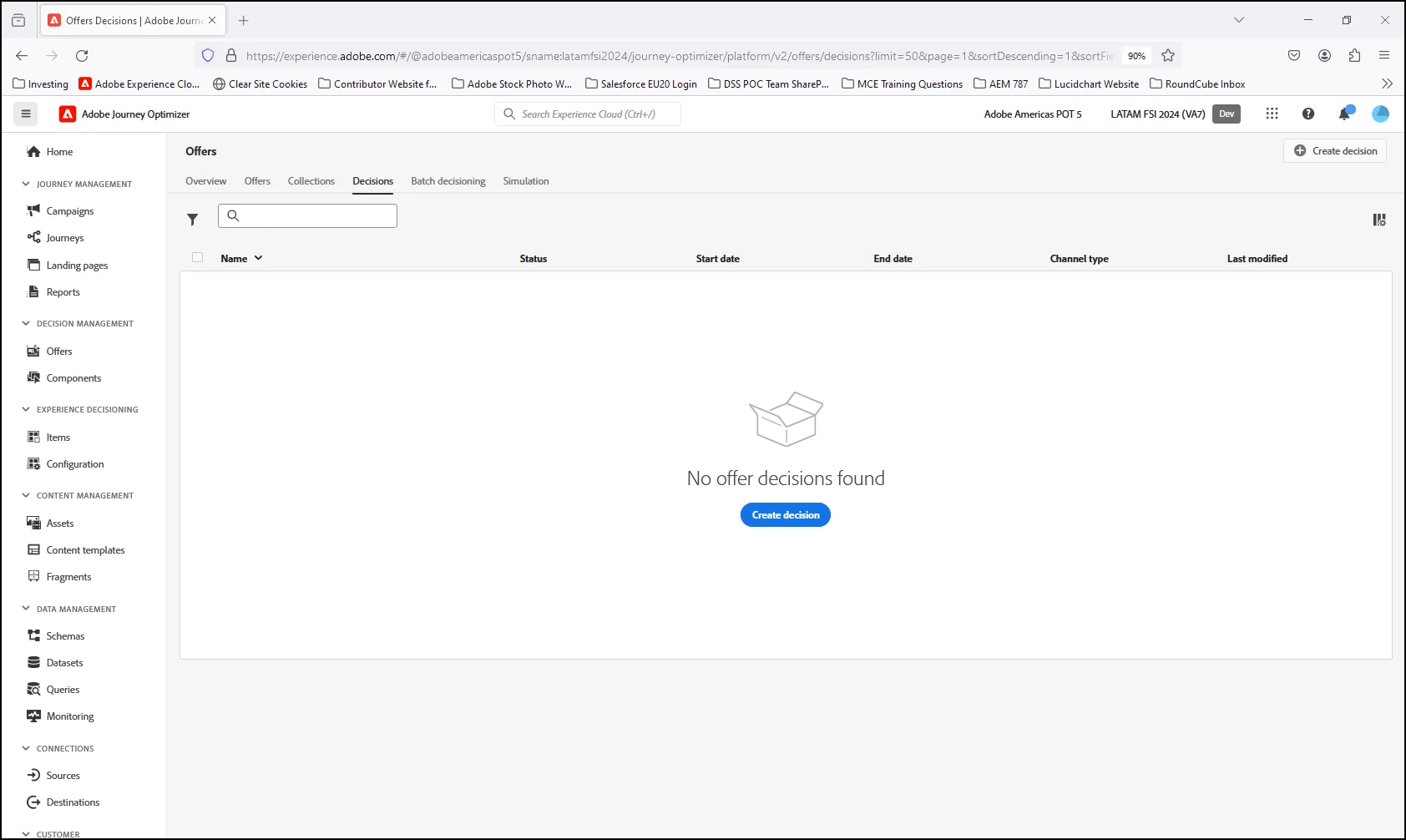Open the browser tab list dropdown

1239,20
